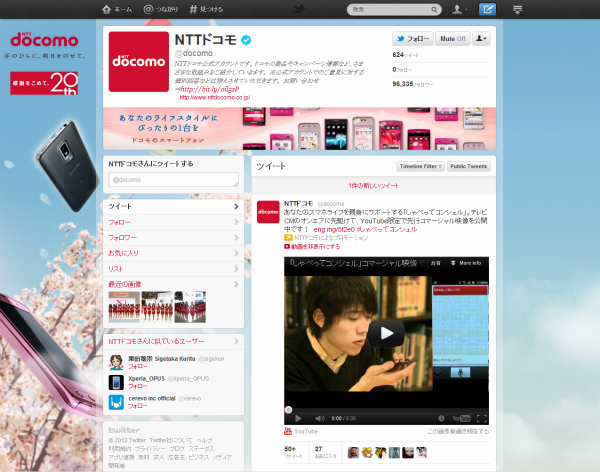Click the extension icon right of compose button
The image size is (600, 472).
(517, 10)
